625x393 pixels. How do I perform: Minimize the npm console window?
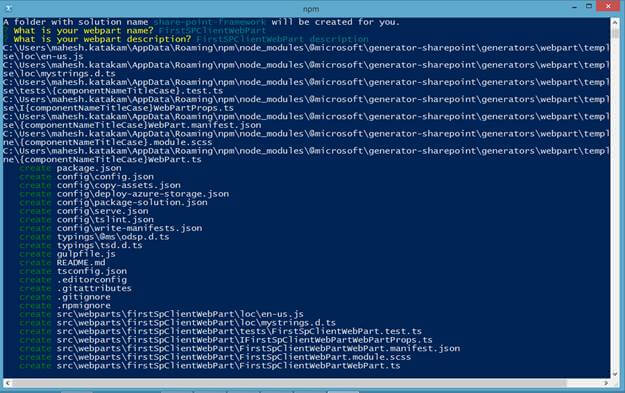pyautogui.click(x=574, y=7)
